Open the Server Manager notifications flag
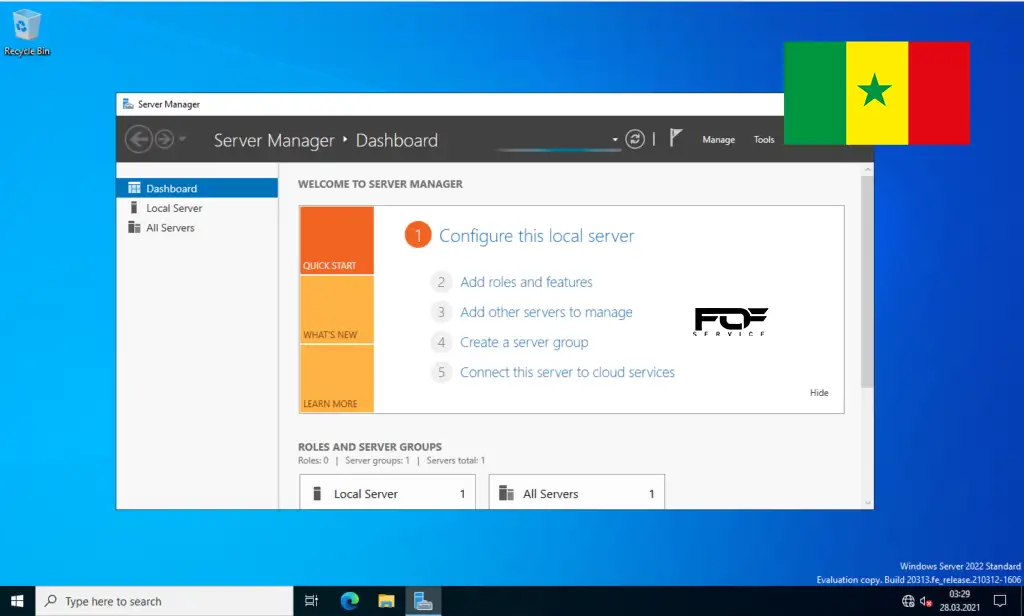 (676, 136)
